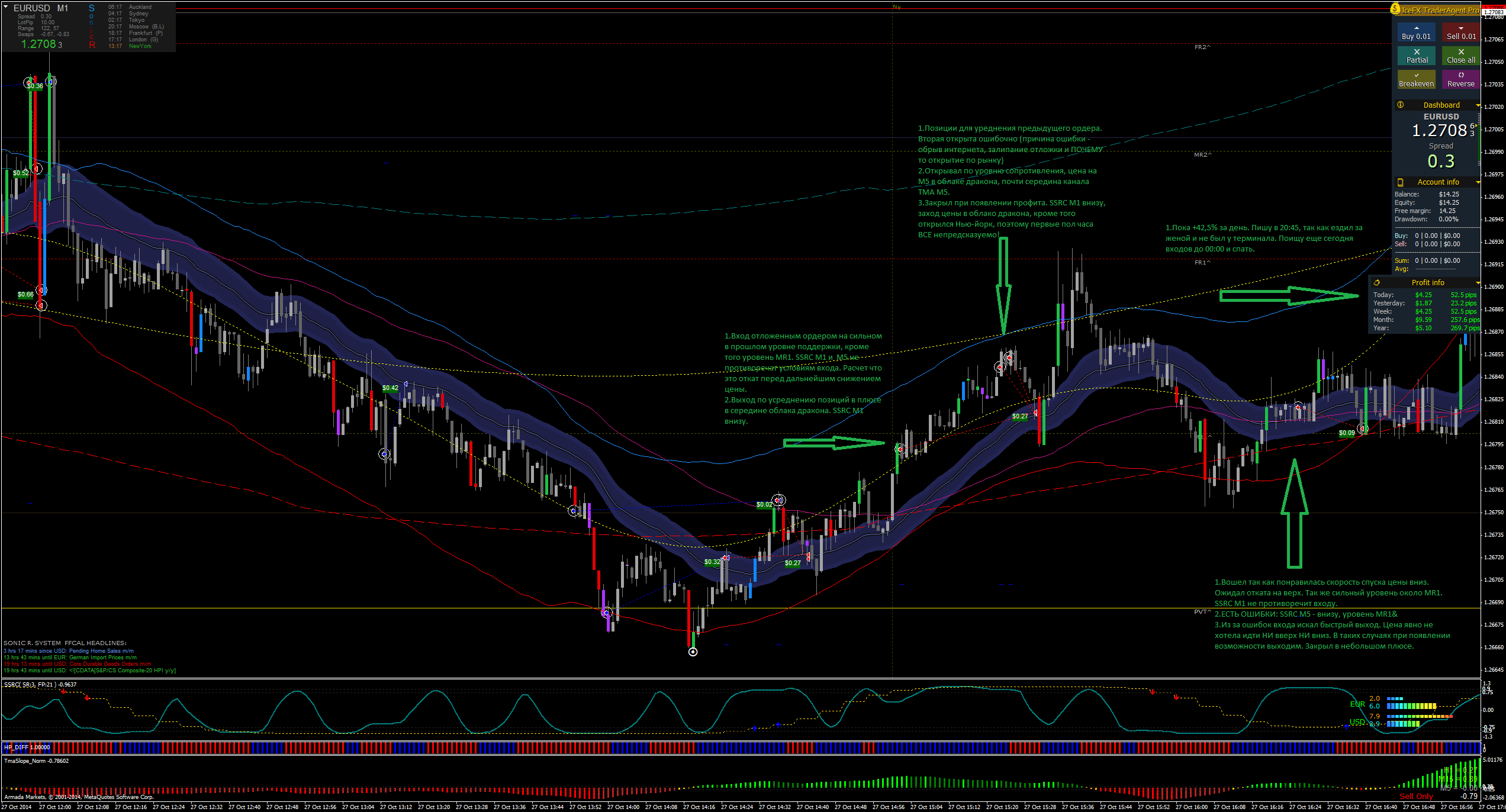Screen dimensions: 1506x812
Task: Click the MR2 pivot level label
Action: pyautogui.click(x=1202, y=155)
